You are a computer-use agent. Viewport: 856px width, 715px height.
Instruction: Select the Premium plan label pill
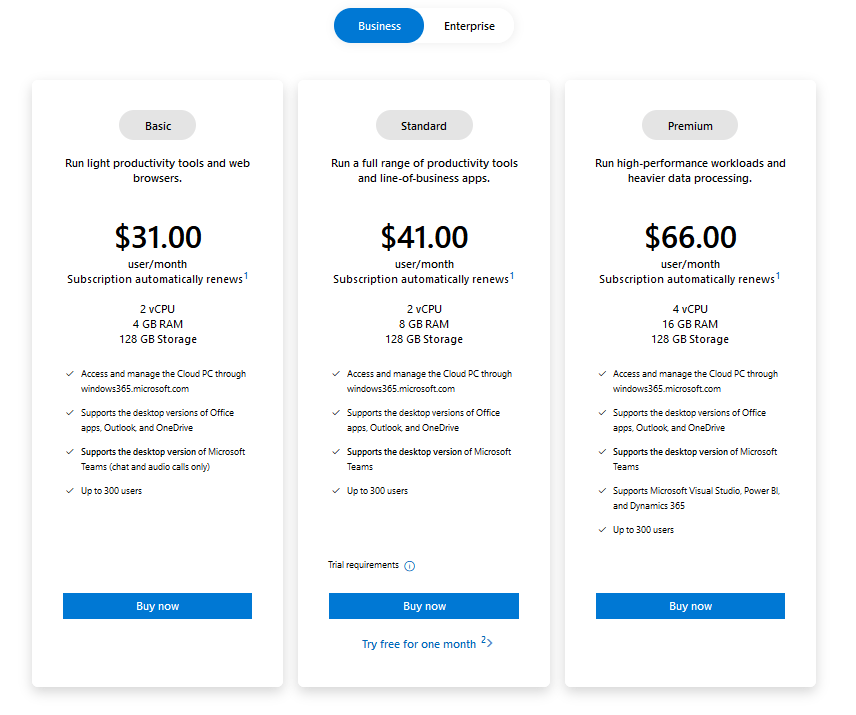pos(690,126)
